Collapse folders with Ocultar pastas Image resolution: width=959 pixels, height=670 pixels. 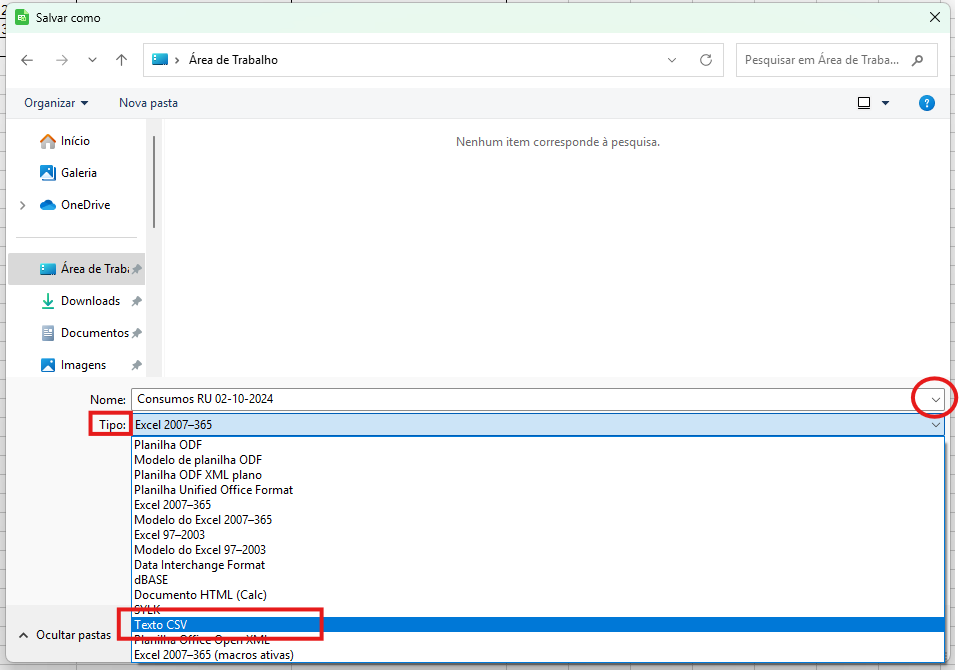pyautogui.click(x=65, y=635)
